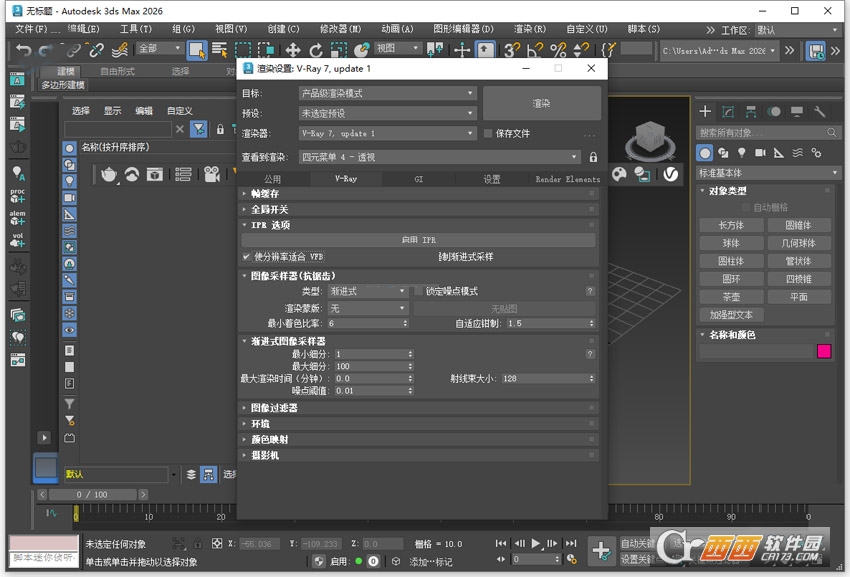This screenshot has height=577, width=850.
Task: Enable 锁定噪点模式 checkbox
Action: coord(418,291)
